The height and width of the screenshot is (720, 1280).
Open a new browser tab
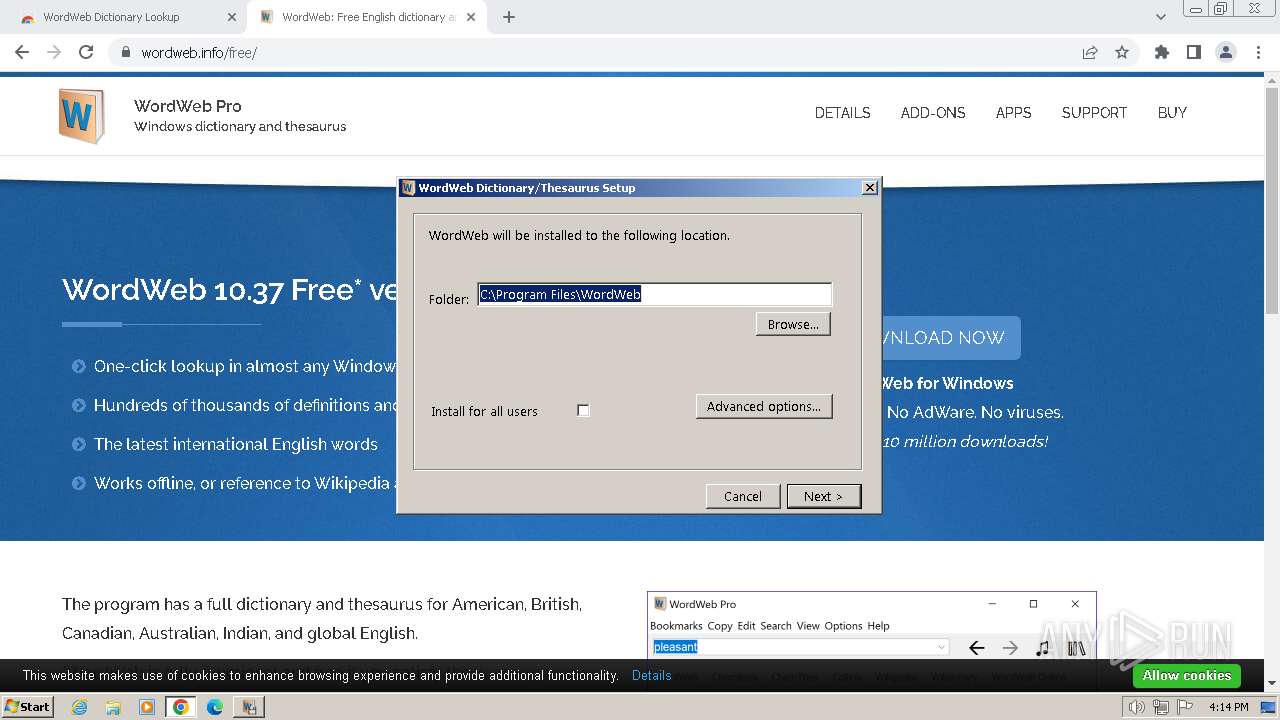tap(509, 17)
